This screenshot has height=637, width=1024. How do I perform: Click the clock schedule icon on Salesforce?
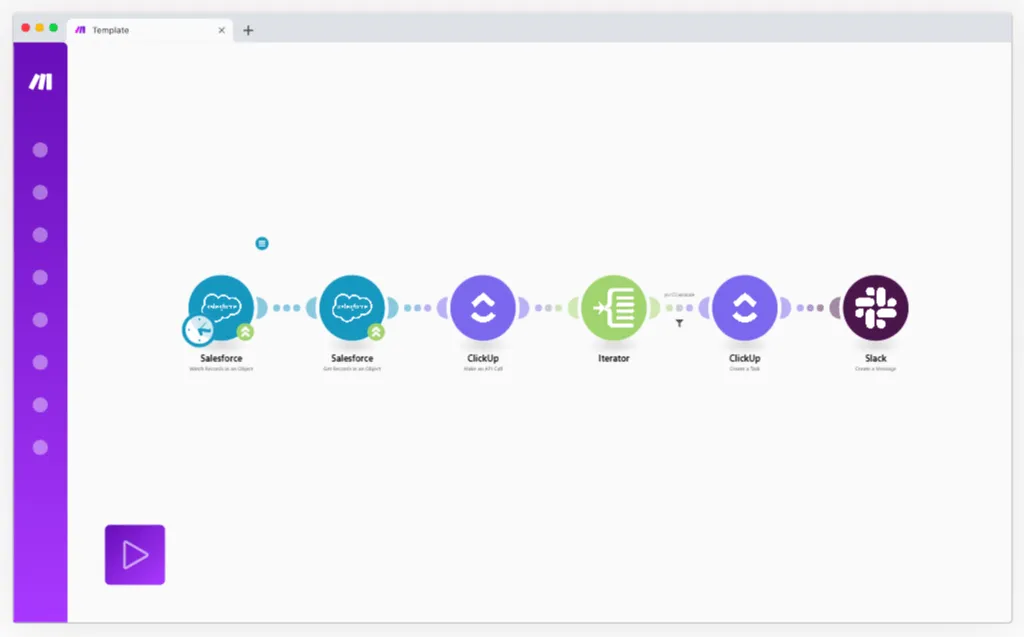199,330
